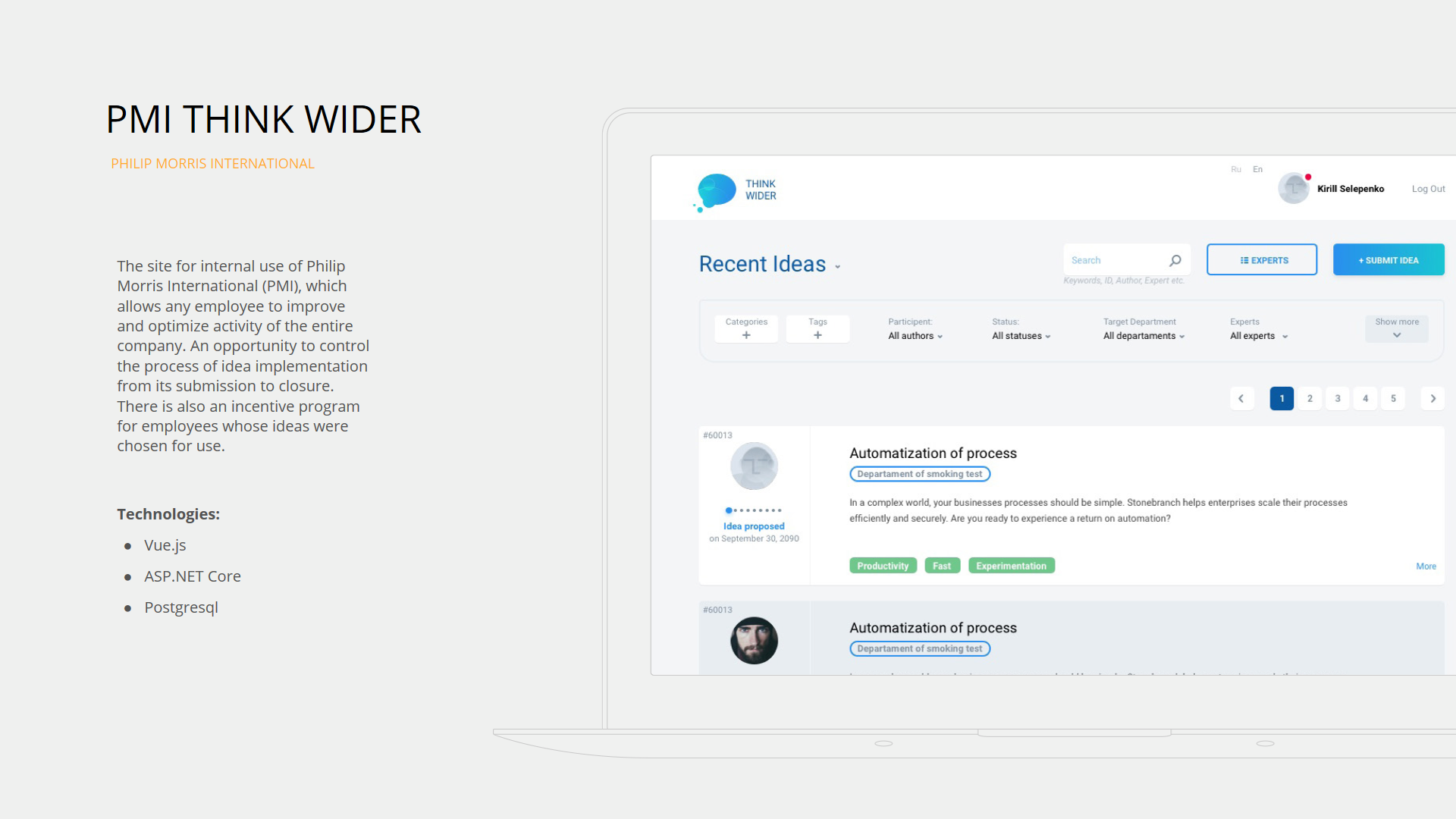Click the add Categories plus icon

click(x=746, y=336)
